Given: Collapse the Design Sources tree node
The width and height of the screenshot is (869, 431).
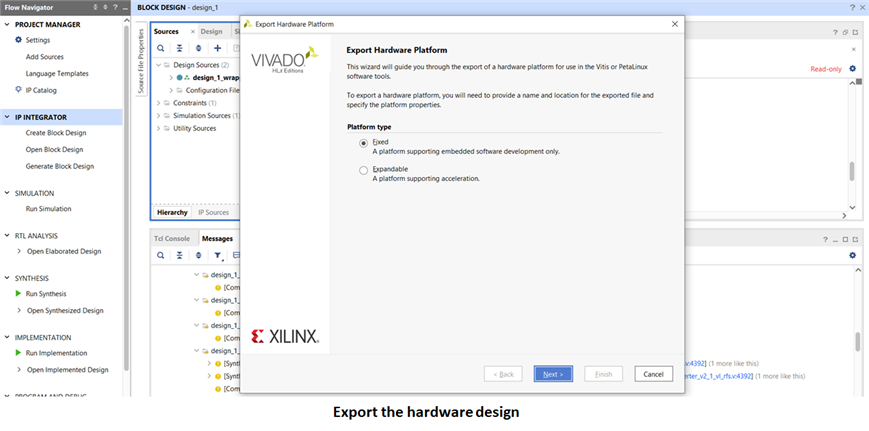Looking at the screenshot, I should point(159,65).
